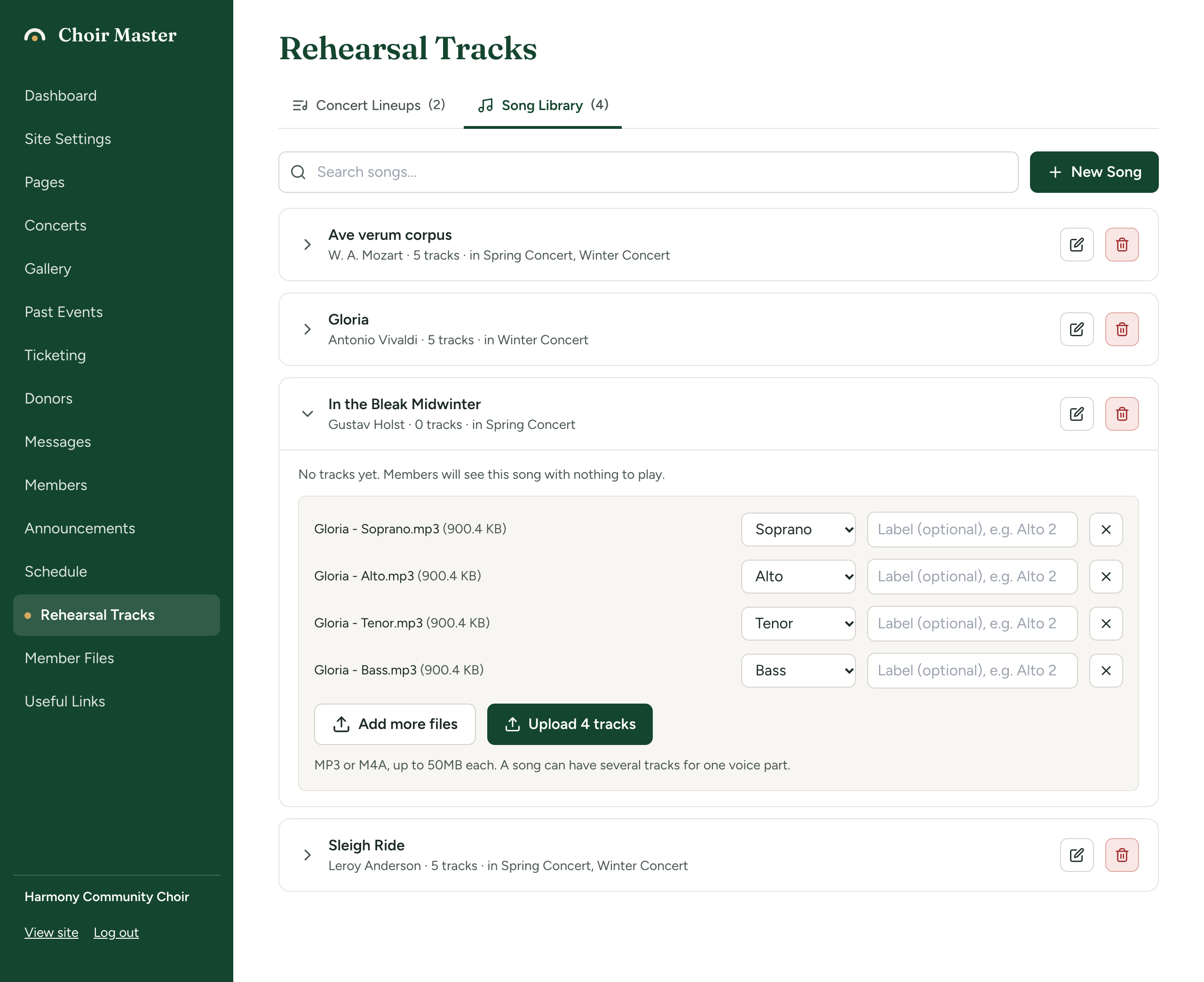The height and width of the screenshot is (982, 1204).
Task: Click the search magnifier icon
Action: pos(298,172)
